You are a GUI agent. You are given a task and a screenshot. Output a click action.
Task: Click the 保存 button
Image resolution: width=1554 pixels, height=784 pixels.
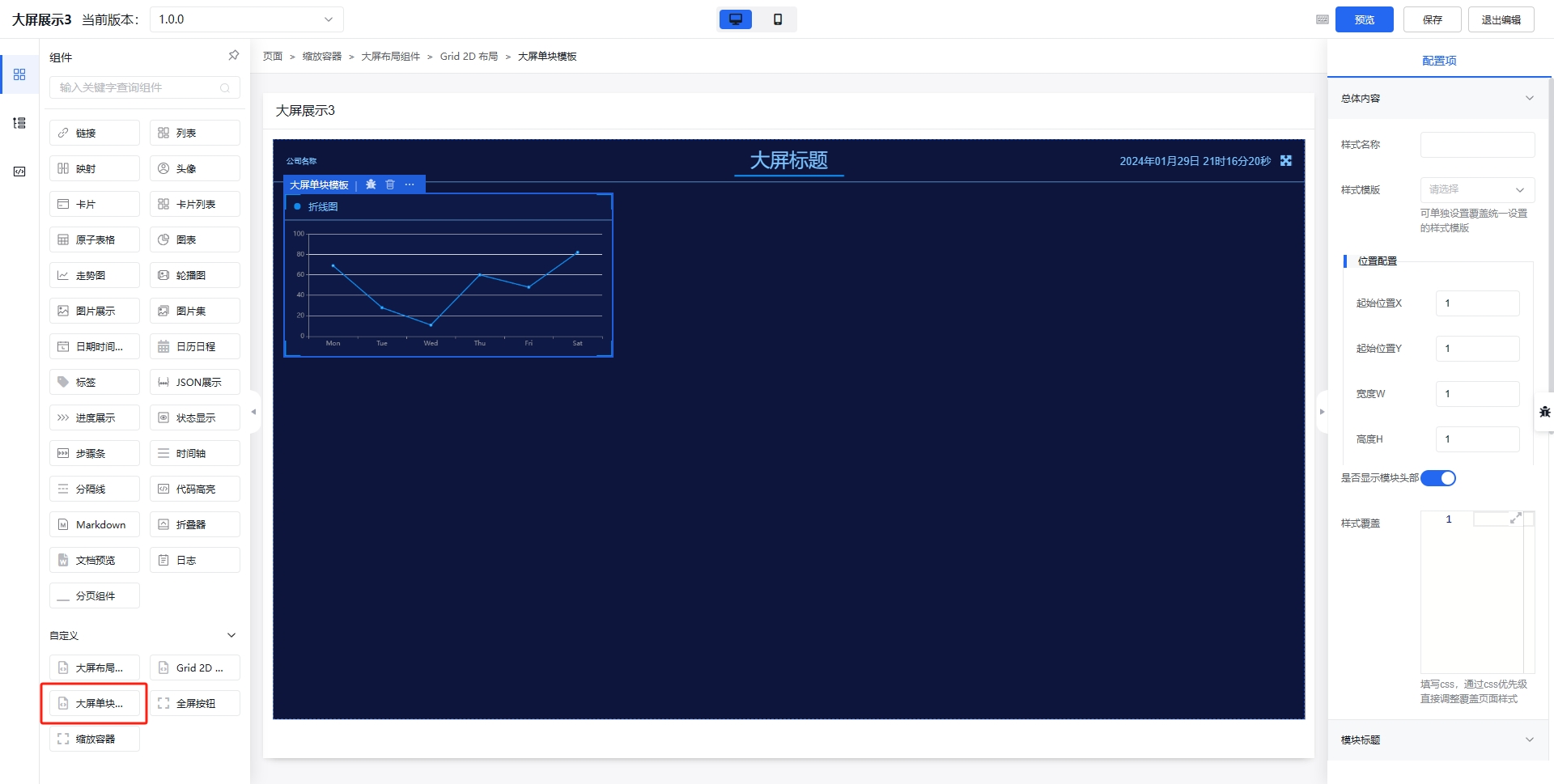click(1433, 19)
